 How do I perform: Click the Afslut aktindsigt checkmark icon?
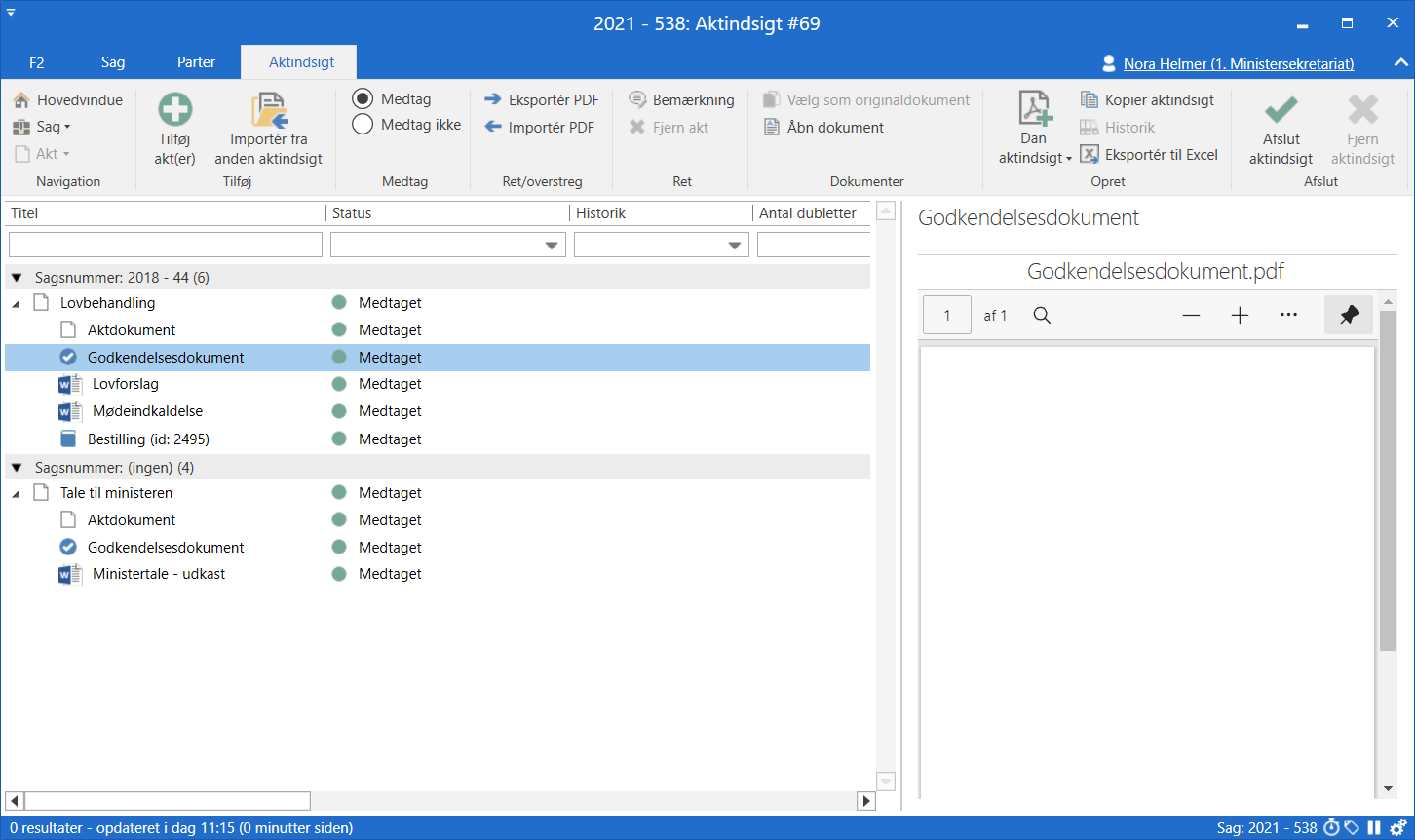pyautogui.click(x=1281, y=109)
